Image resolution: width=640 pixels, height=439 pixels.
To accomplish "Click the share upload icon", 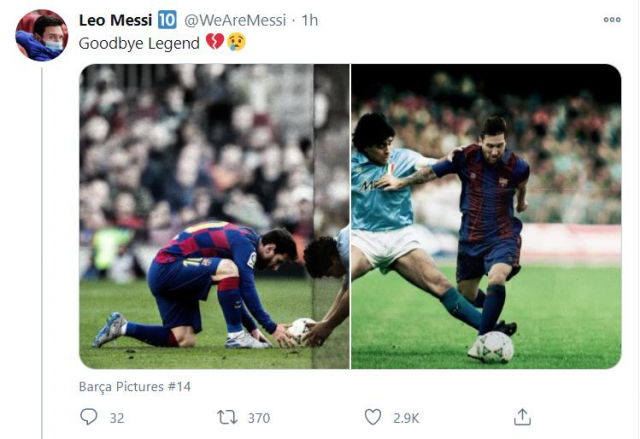I will click(x=521, y=417).
